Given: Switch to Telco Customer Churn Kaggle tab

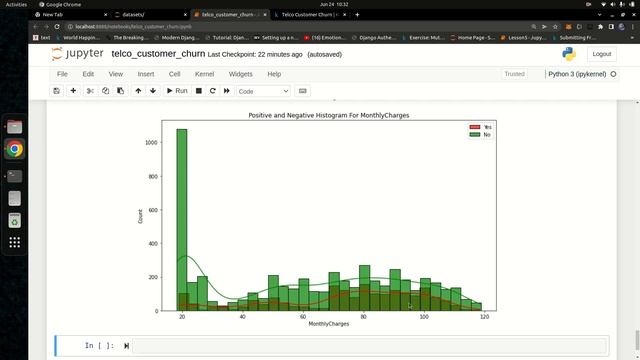Looking at the screenshot, I should (310, 14).
